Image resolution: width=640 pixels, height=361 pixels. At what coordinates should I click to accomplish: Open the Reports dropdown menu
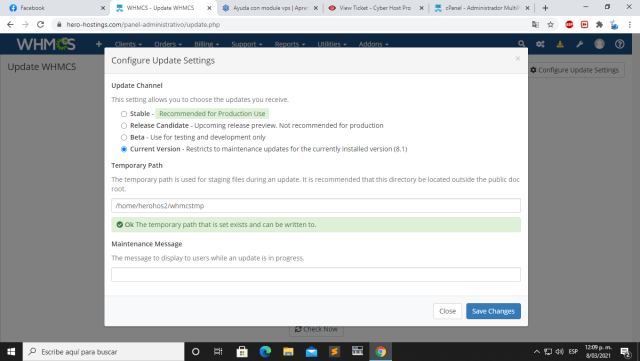tap(290, 44)
